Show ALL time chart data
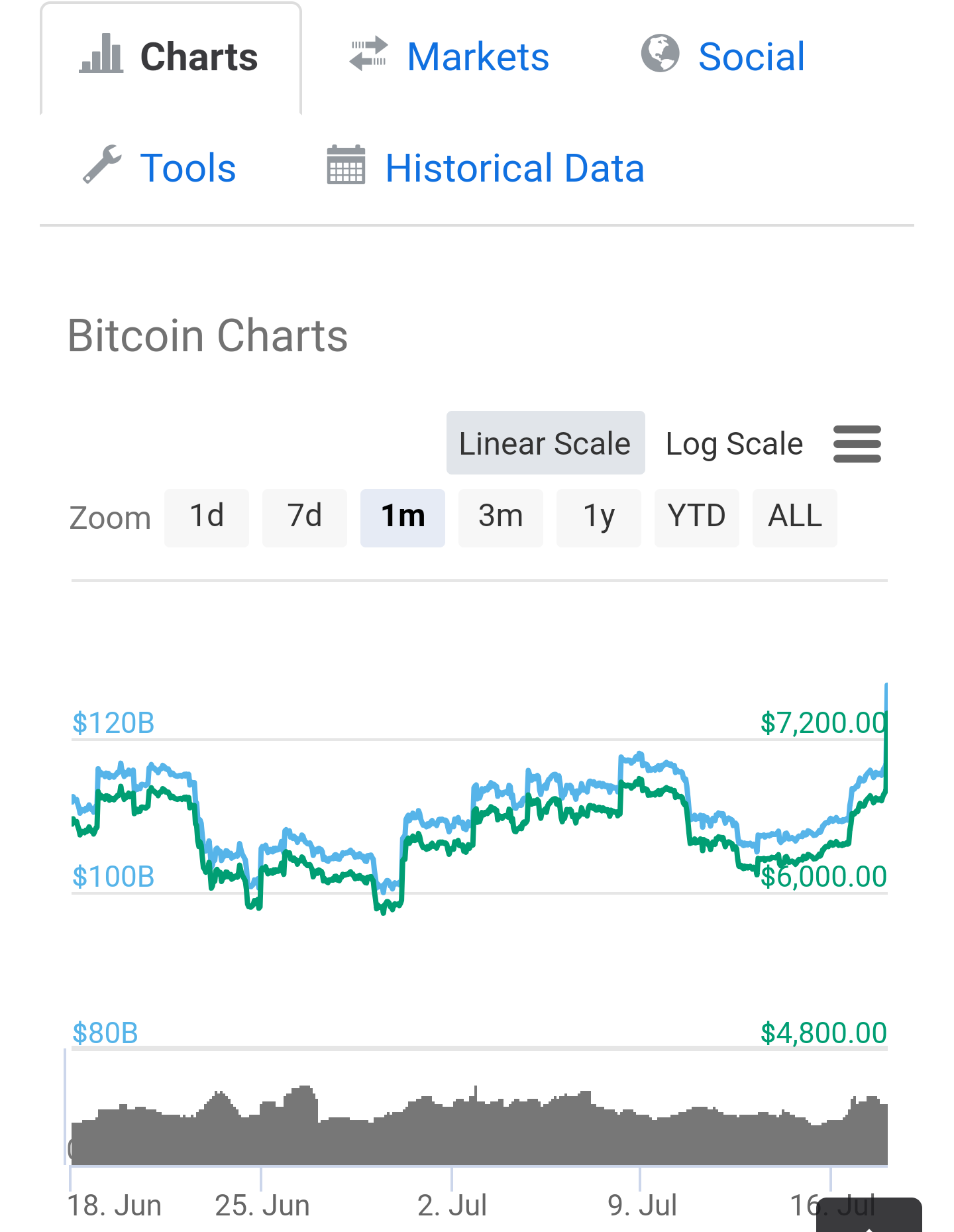 tap(795, 518)
